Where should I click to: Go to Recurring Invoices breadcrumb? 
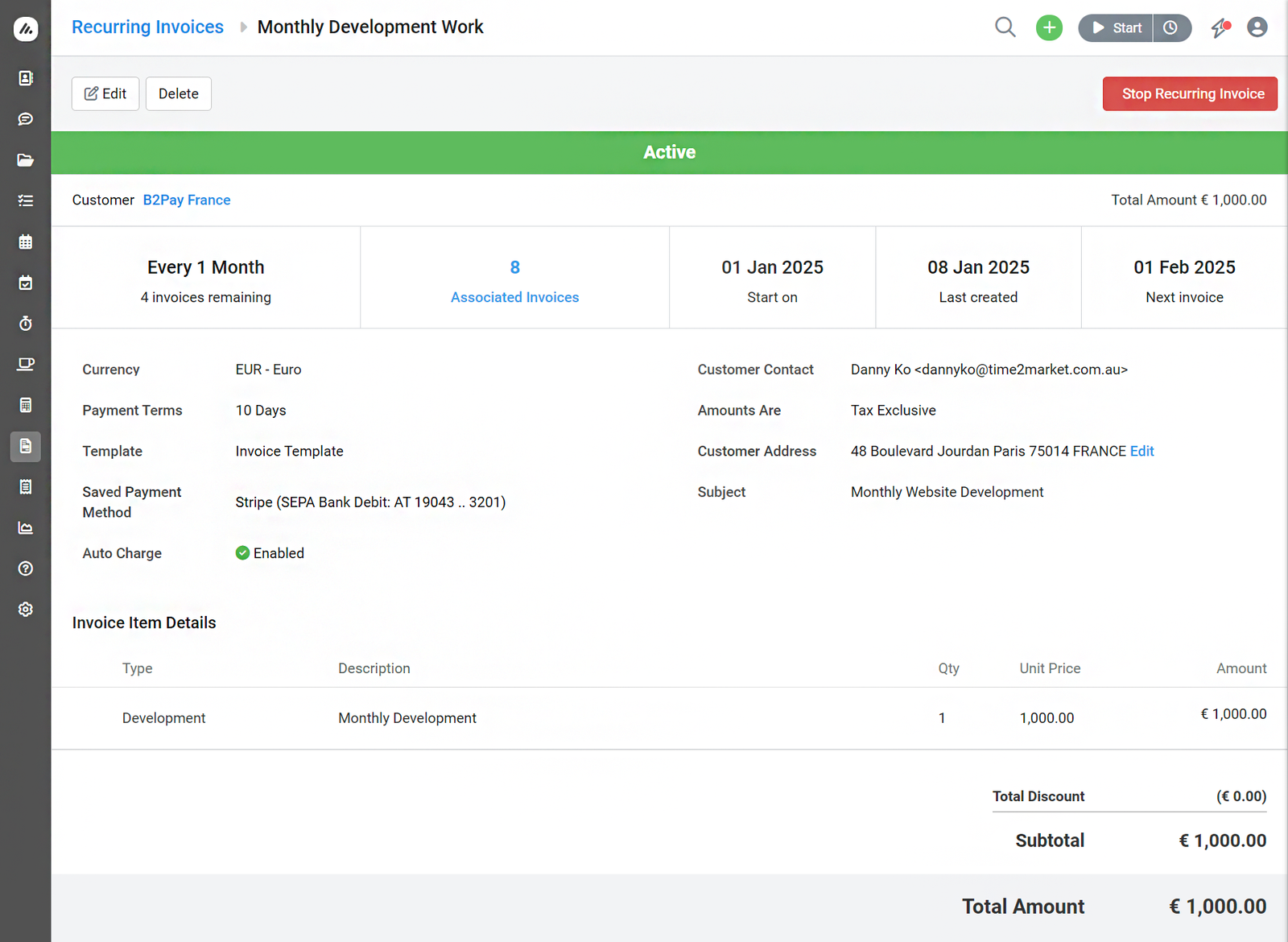(147, 27)
